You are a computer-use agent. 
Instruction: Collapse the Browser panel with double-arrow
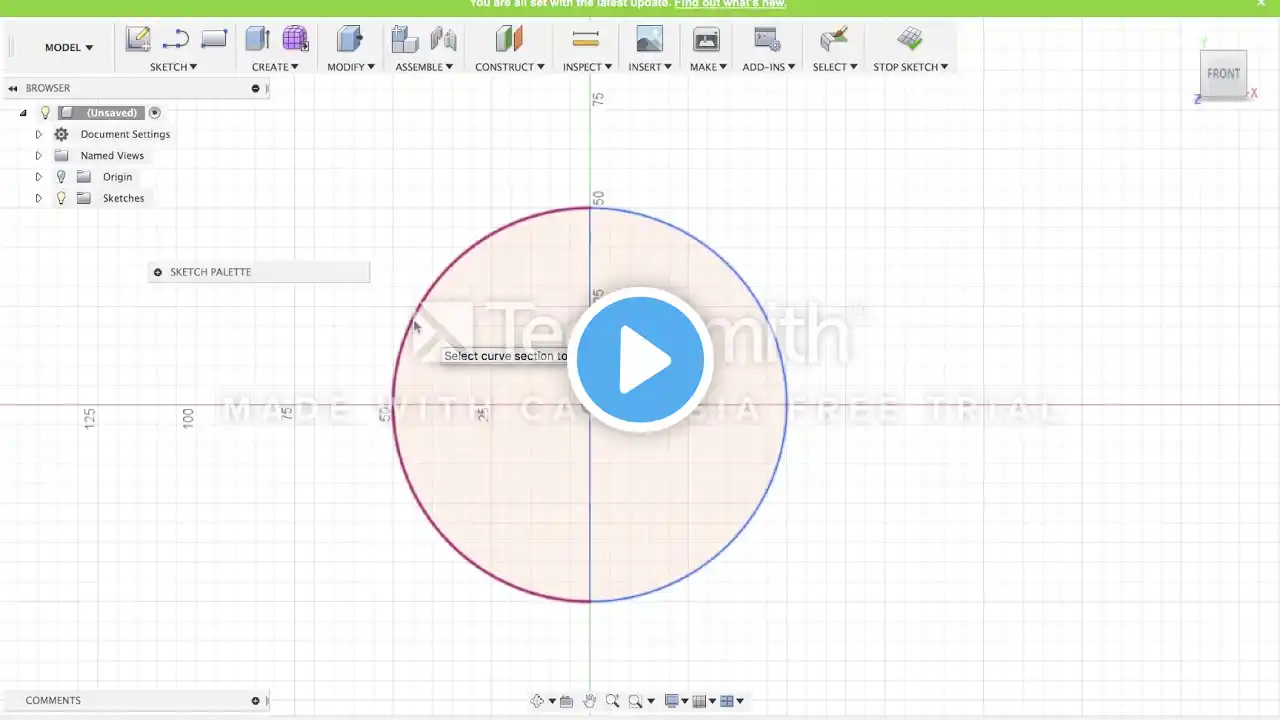(13, 88)
